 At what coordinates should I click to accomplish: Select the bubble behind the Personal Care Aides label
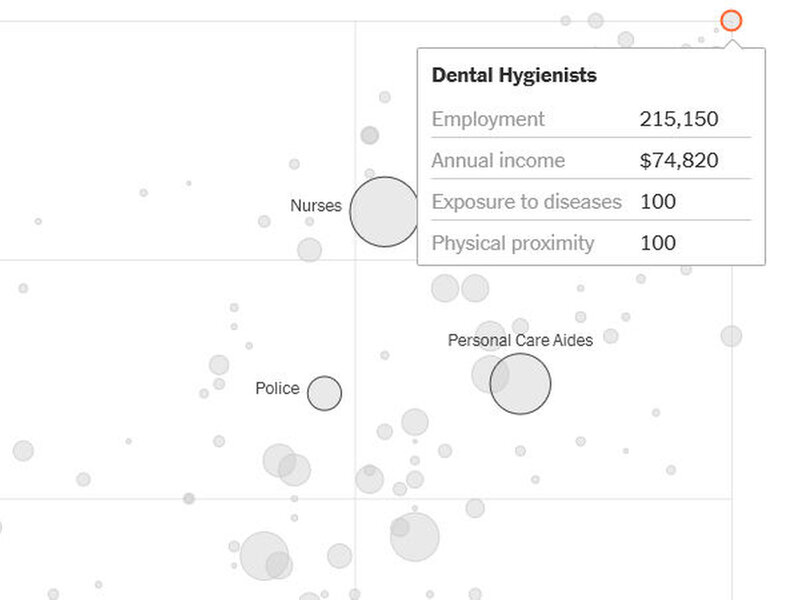pos(490,336)
